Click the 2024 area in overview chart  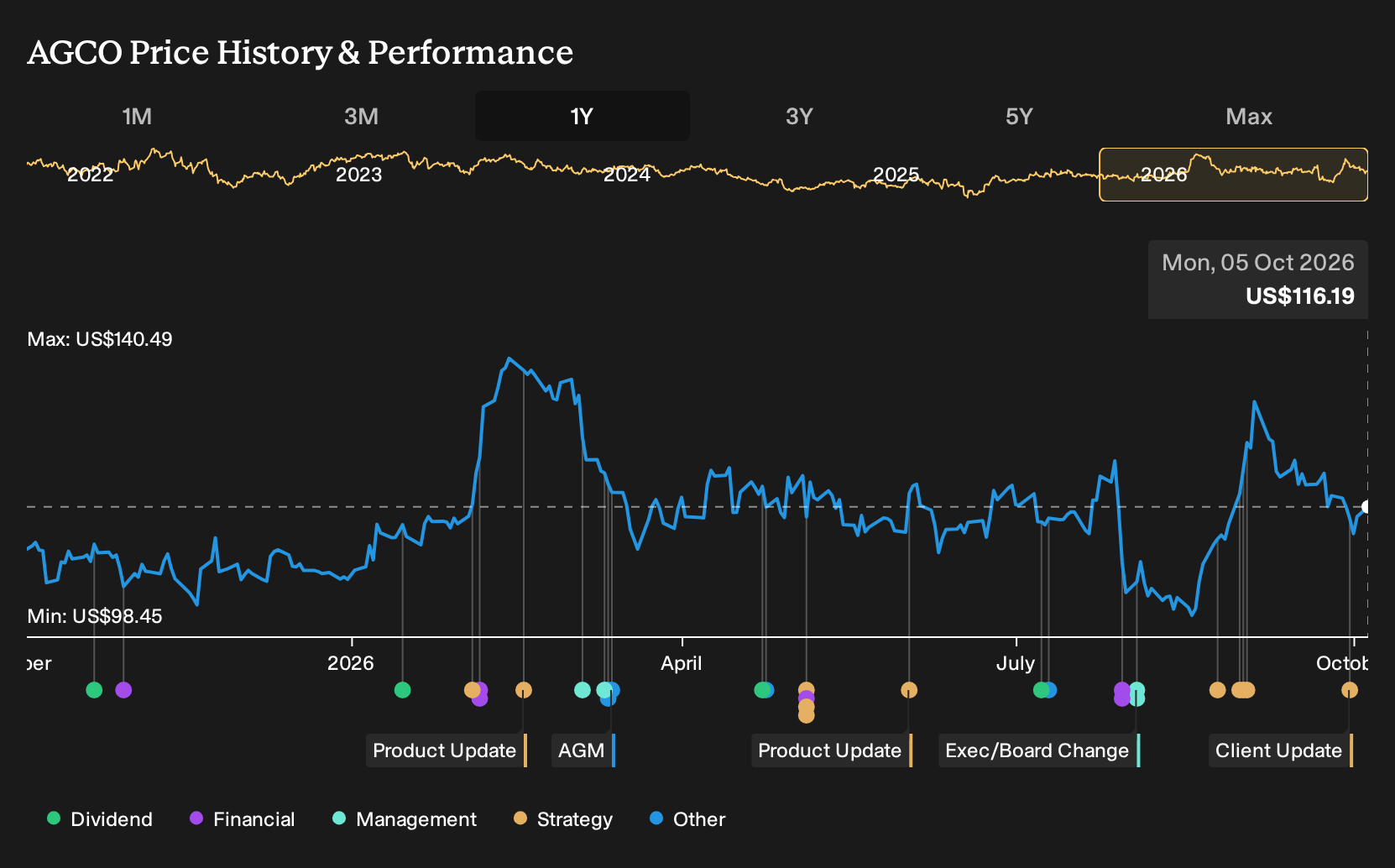pos(627,175)
